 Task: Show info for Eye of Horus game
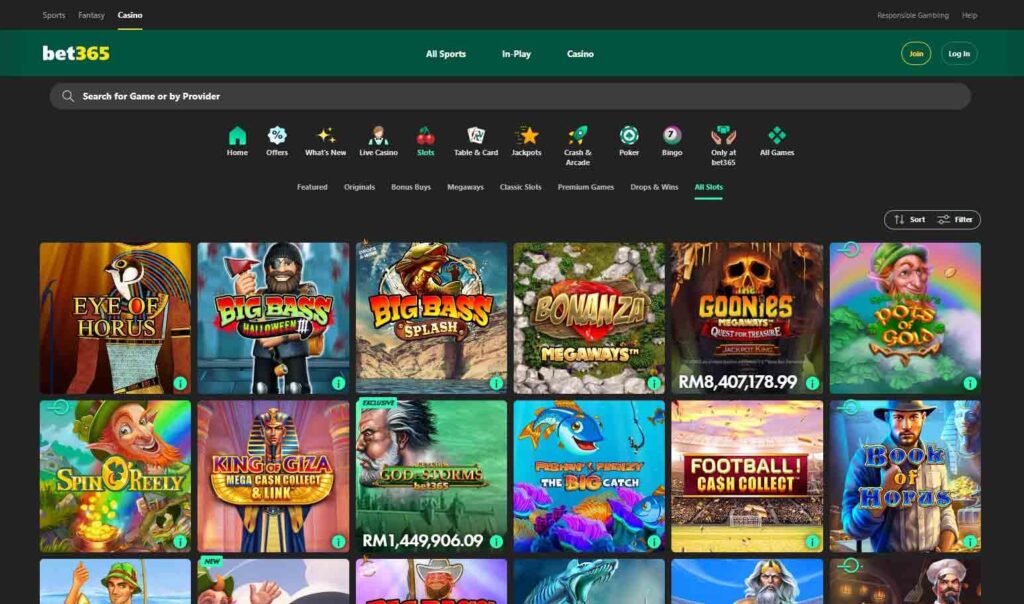pyautogui.click(x=180, y=383)
